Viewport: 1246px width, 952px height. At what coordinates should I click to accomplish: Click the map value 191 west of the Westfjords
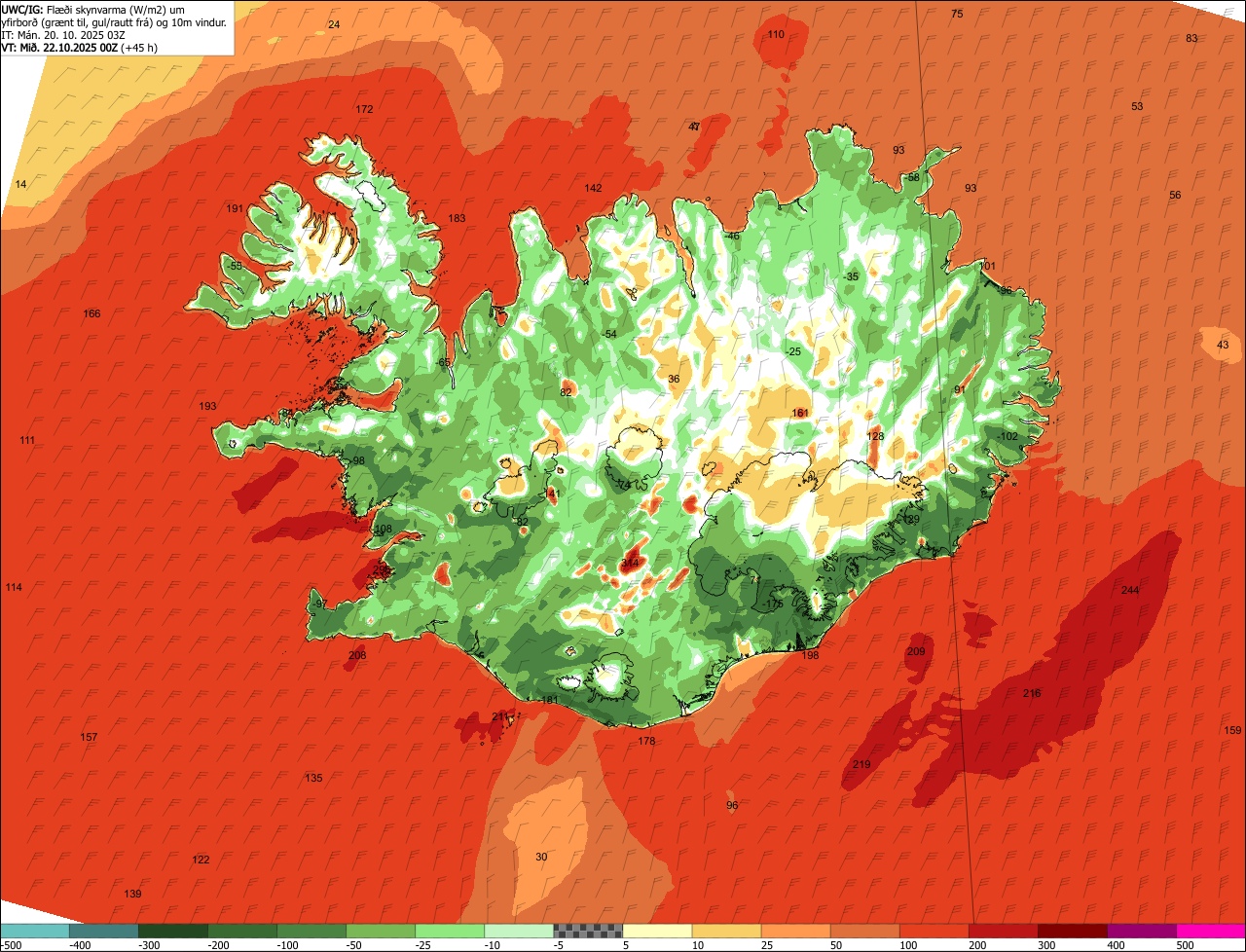pyautogui.click(x=235, y=208)
